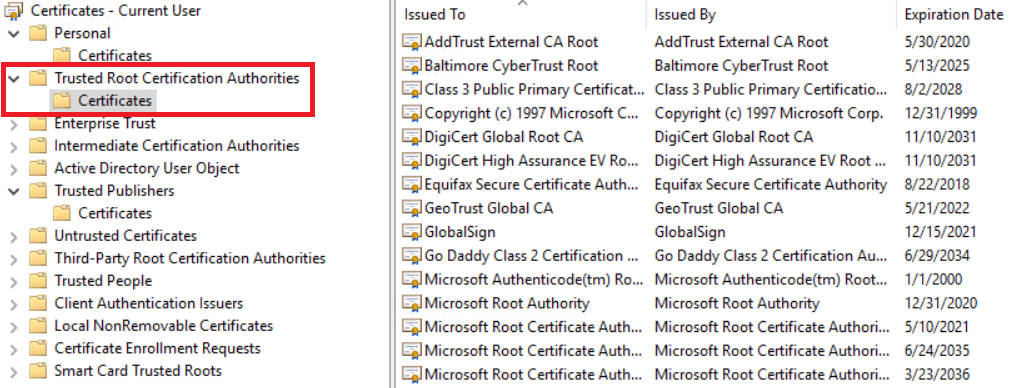Viewport: 1020px width, 388px height.
Task: Expand the Local NonRemovable Certificates node
Action: (14, 326)
